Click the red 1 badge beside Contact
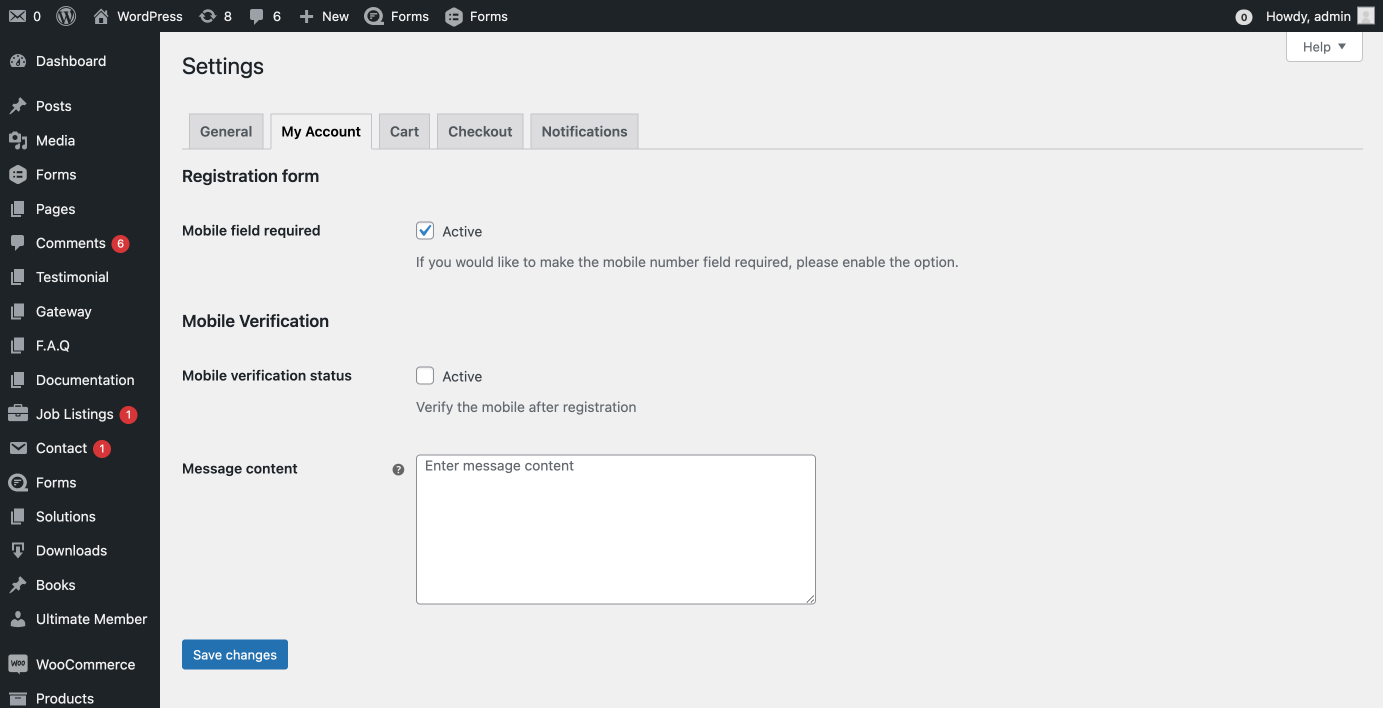 click(x=102, y=449)
